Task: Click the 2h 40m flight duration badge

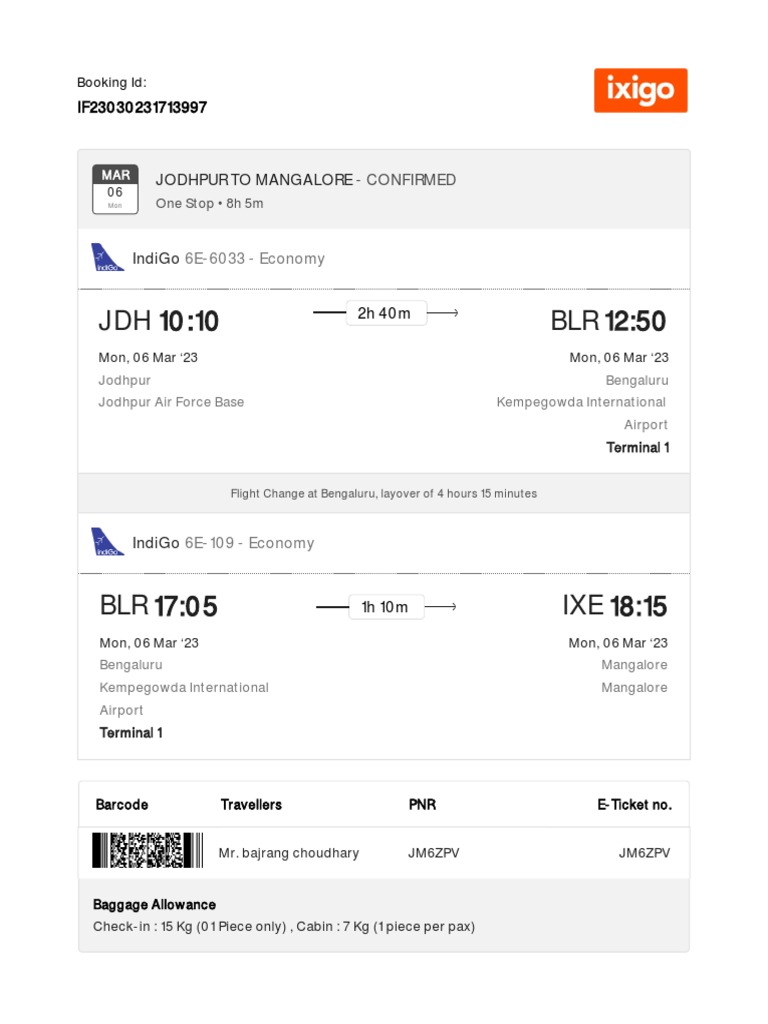Action: 385,313
